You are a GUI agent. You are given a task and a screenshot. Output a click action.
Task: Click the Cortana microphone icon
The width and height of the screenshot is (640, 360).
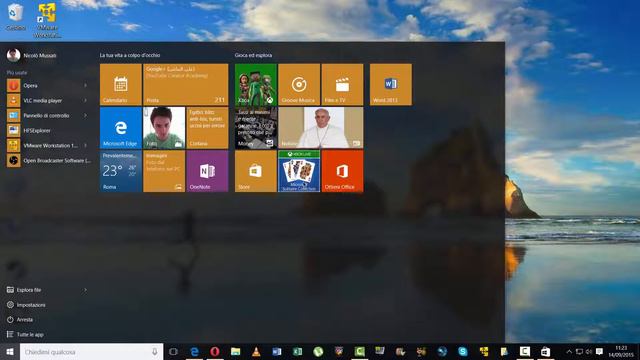[x=155, y=351]
